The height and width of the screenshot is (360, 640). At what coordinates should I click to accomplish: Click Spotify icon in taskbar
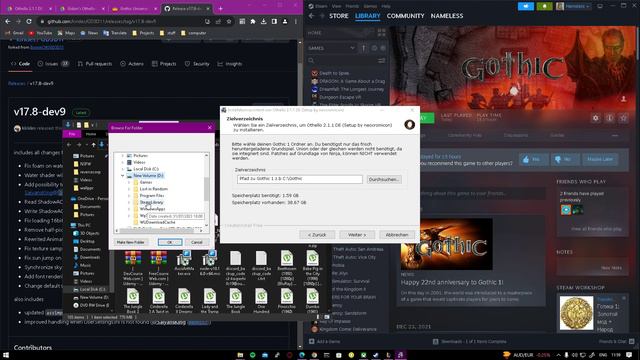(x=252, y=355)
